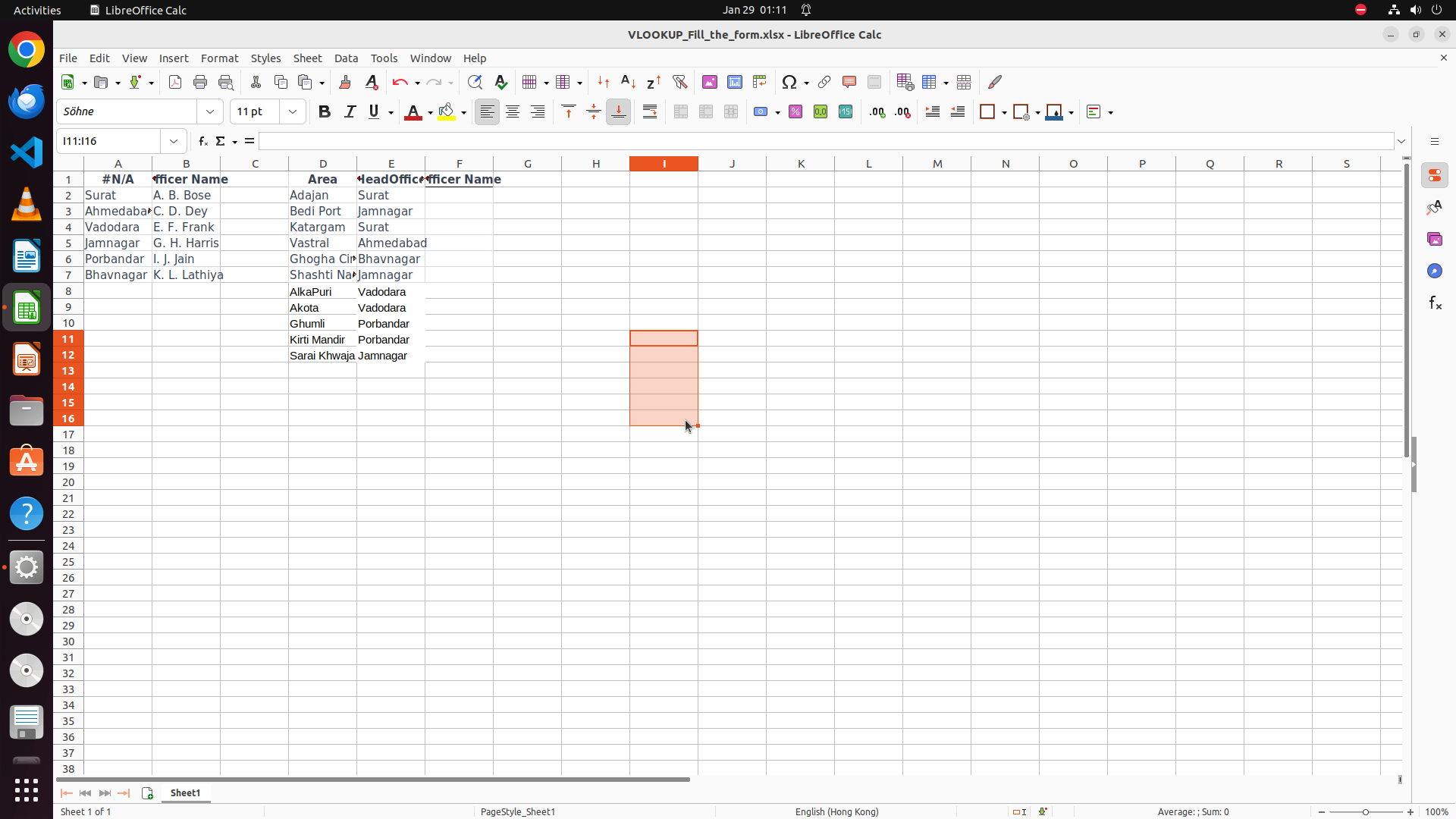Insert a comment
This screenshot has width=1456, height=819.
tap(849, 82)
